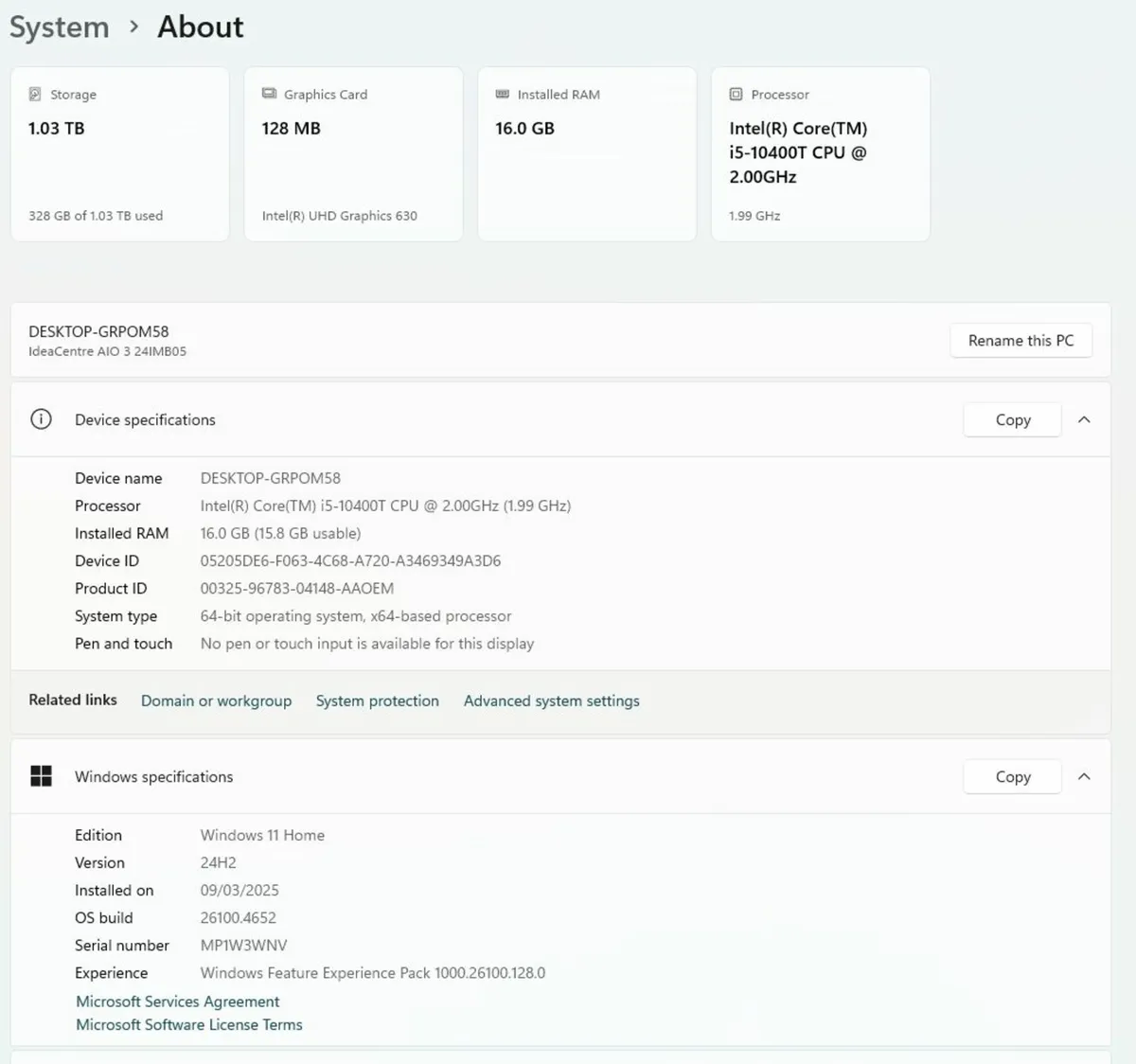
Task: Click the About page heading
Action: [x=201, y=27]
